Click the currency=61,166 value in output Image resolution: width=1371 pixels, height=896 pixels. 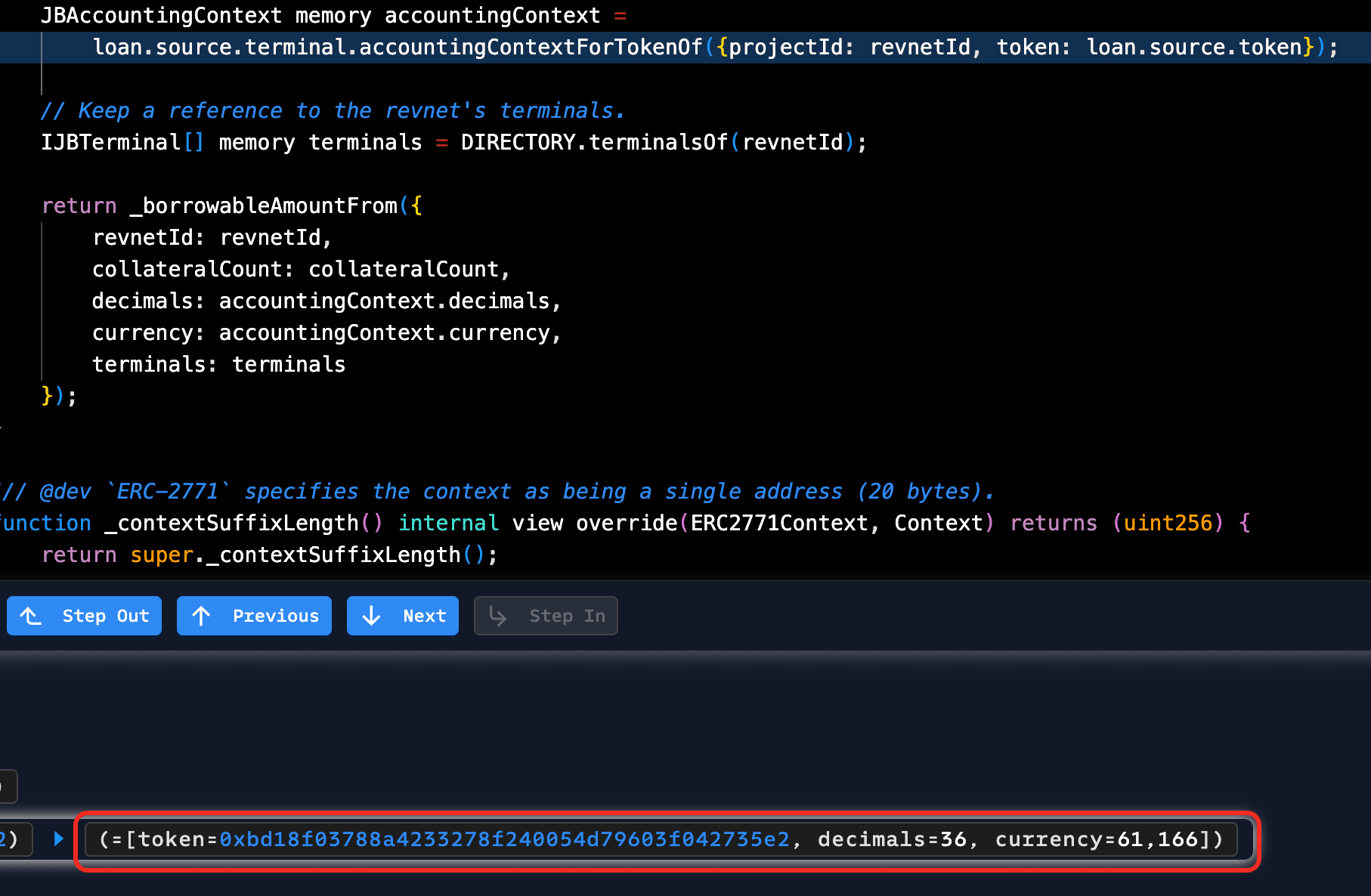pyautogui.click(x=1096, y=839)
